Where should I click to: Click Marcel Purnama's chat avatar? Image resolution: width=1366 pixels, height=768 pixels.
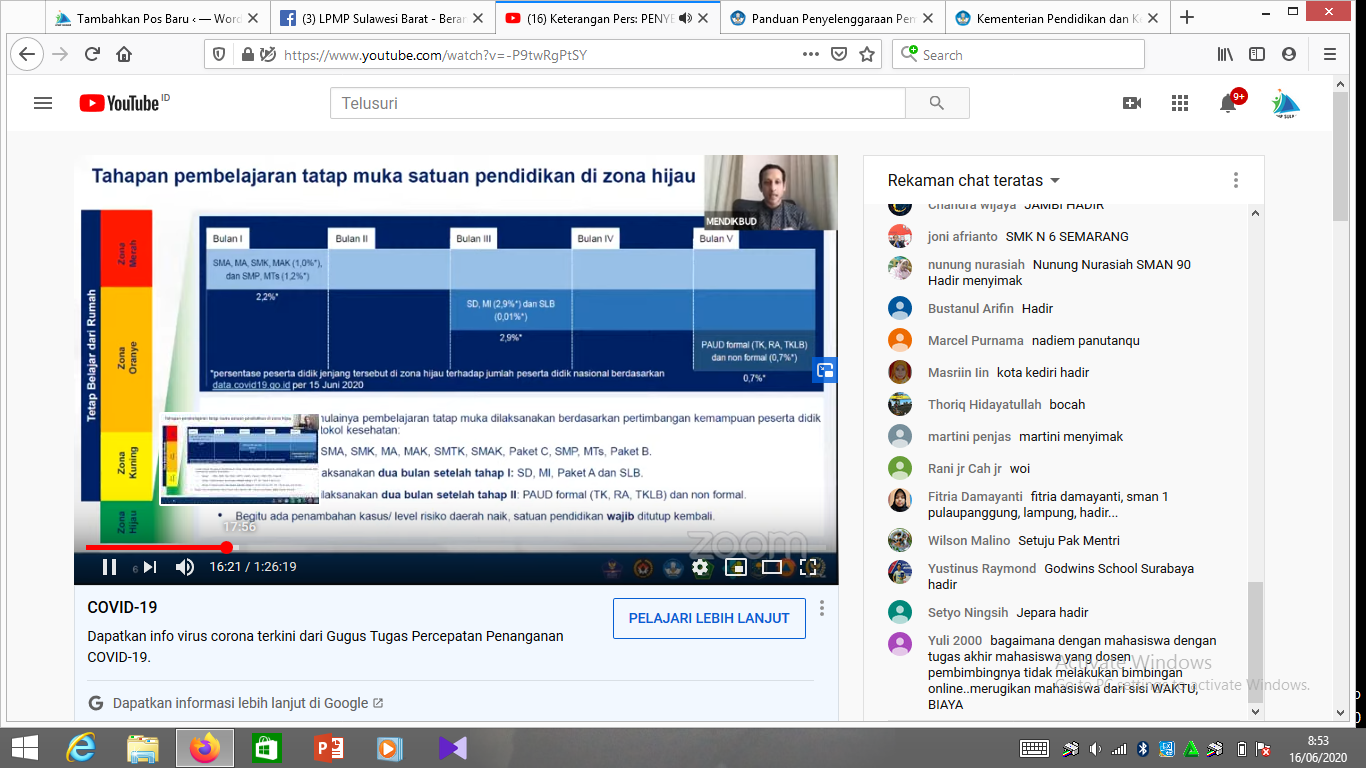[900, 340]
